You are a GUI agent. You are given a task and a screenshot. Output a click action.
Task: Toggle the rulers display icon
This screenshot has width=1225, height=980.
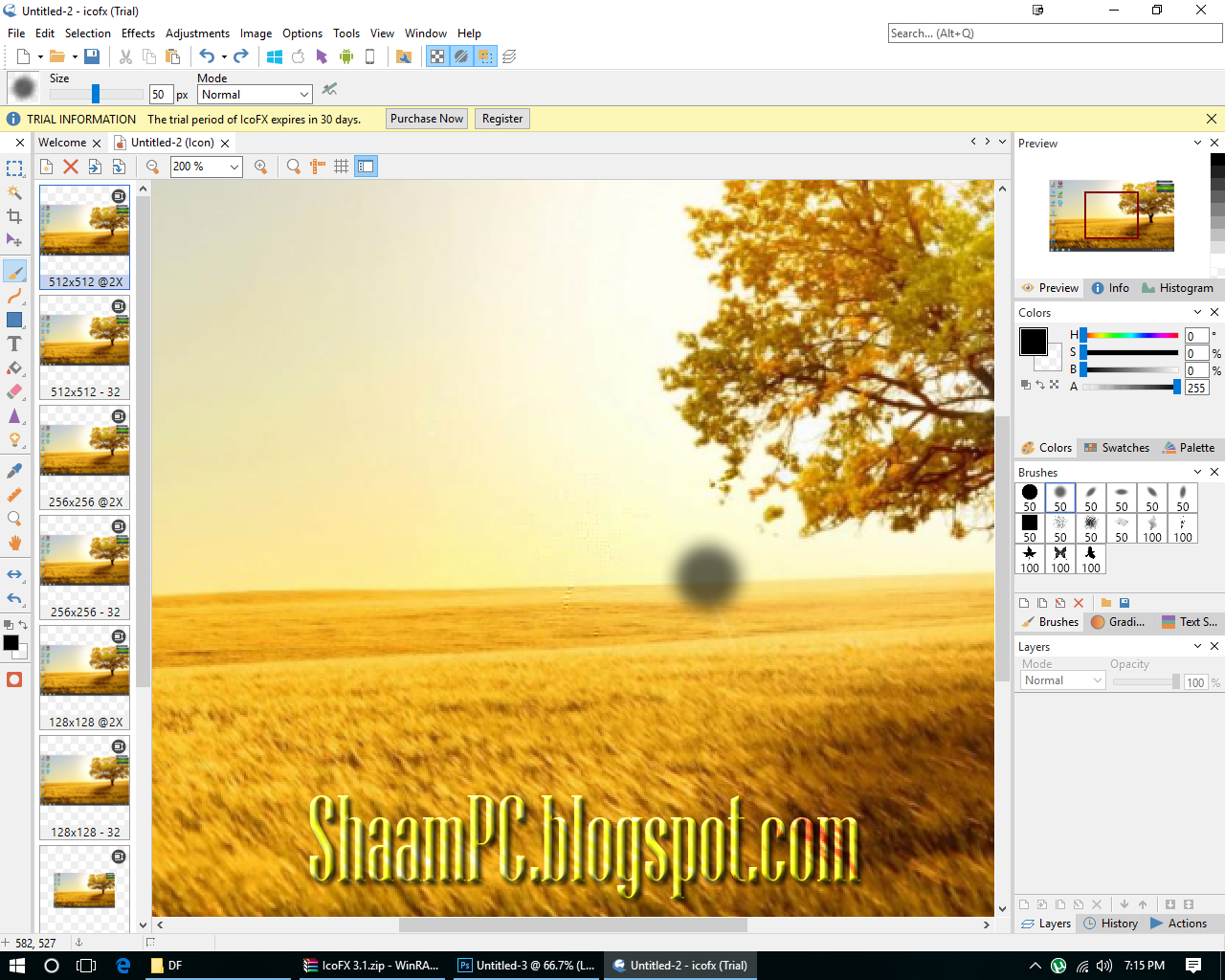(318, 167)
